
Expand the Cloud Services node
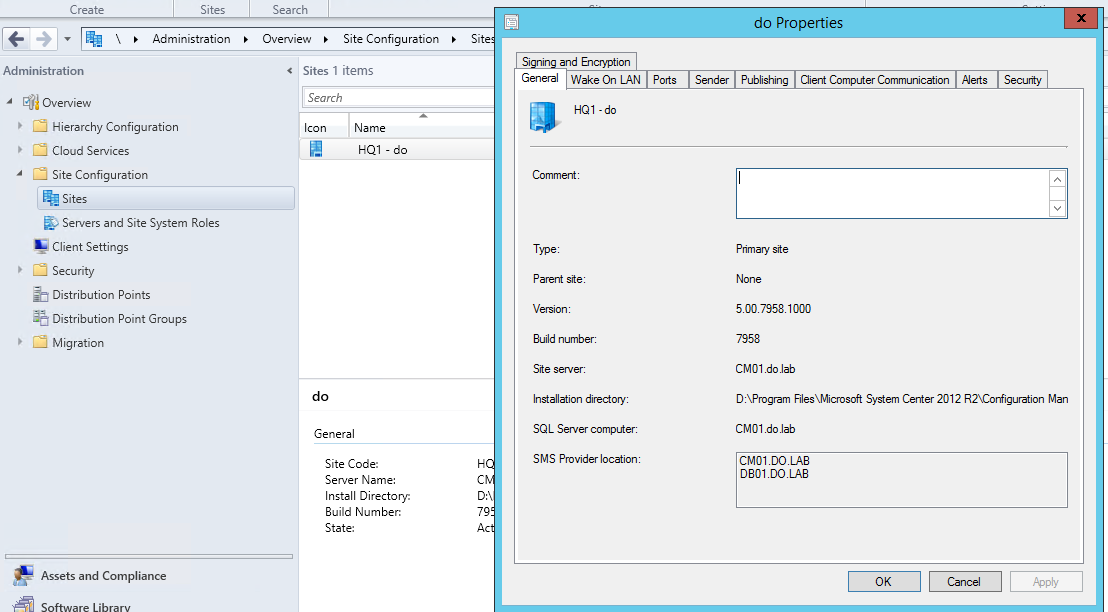coord(20,150)
